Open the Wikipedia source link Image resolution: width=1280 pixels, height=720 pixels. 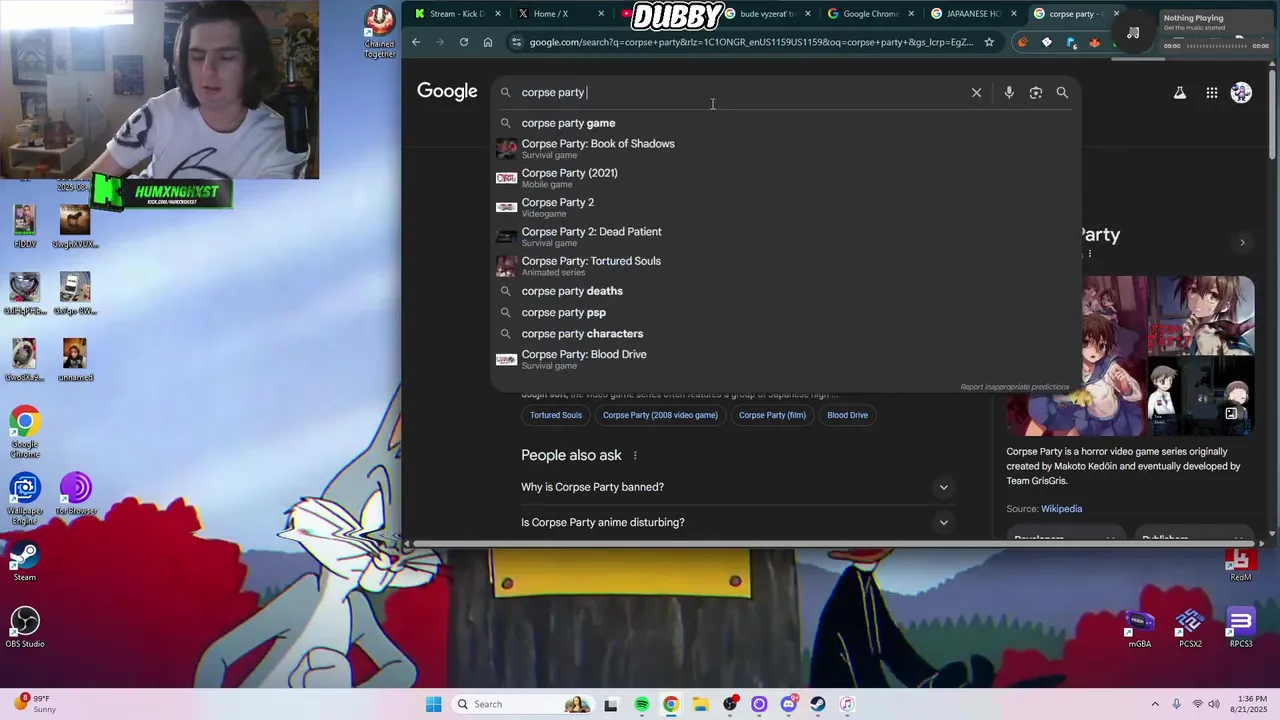pyautogui.click(x=1061, y=509)
